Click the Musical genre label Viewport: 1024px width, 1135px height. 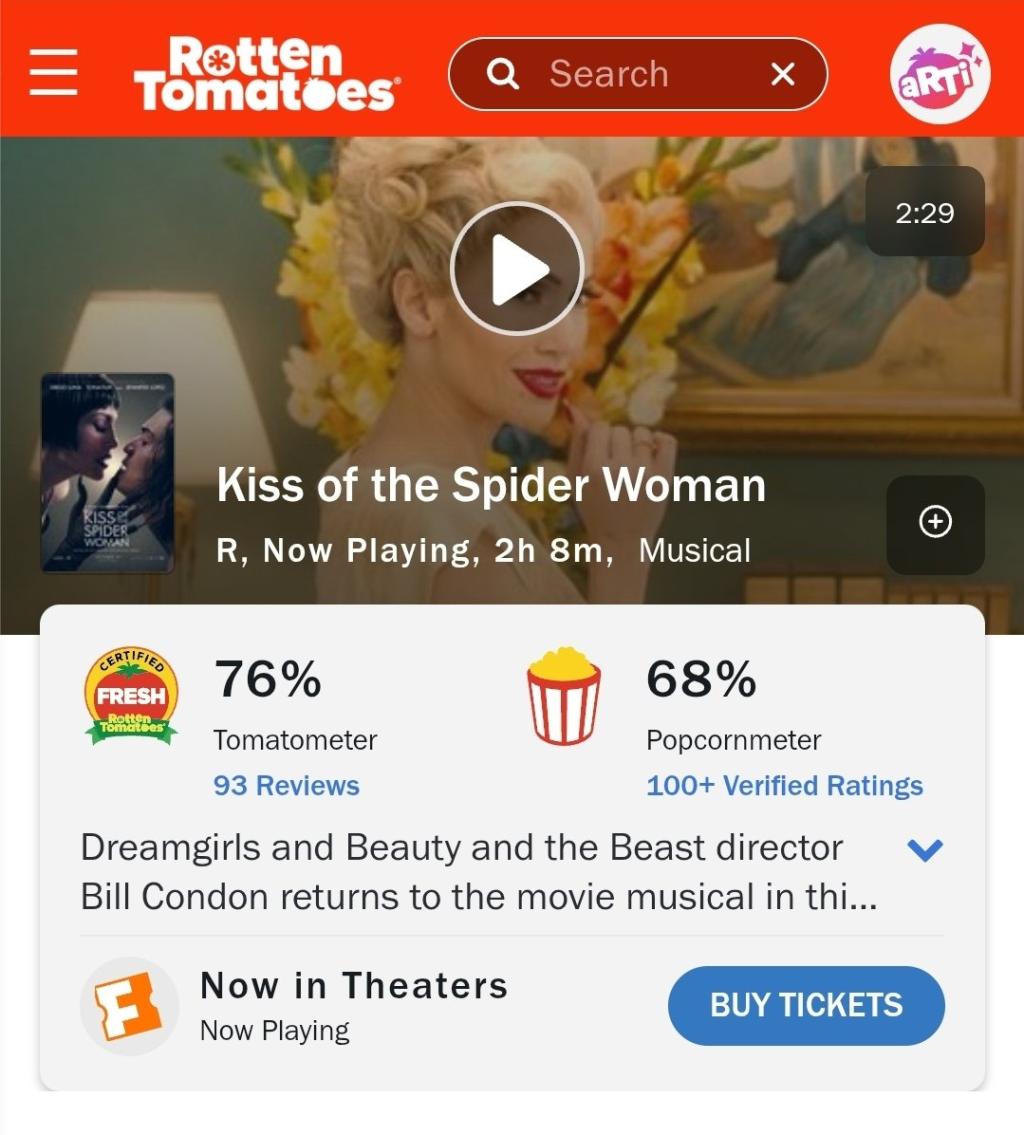click(x=695, y=551)
